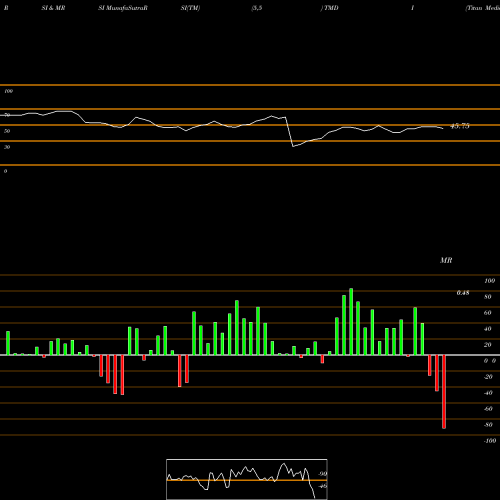The image size is (500, 500).
Task: Click the MR axis label -100
Action: point(490,441)
